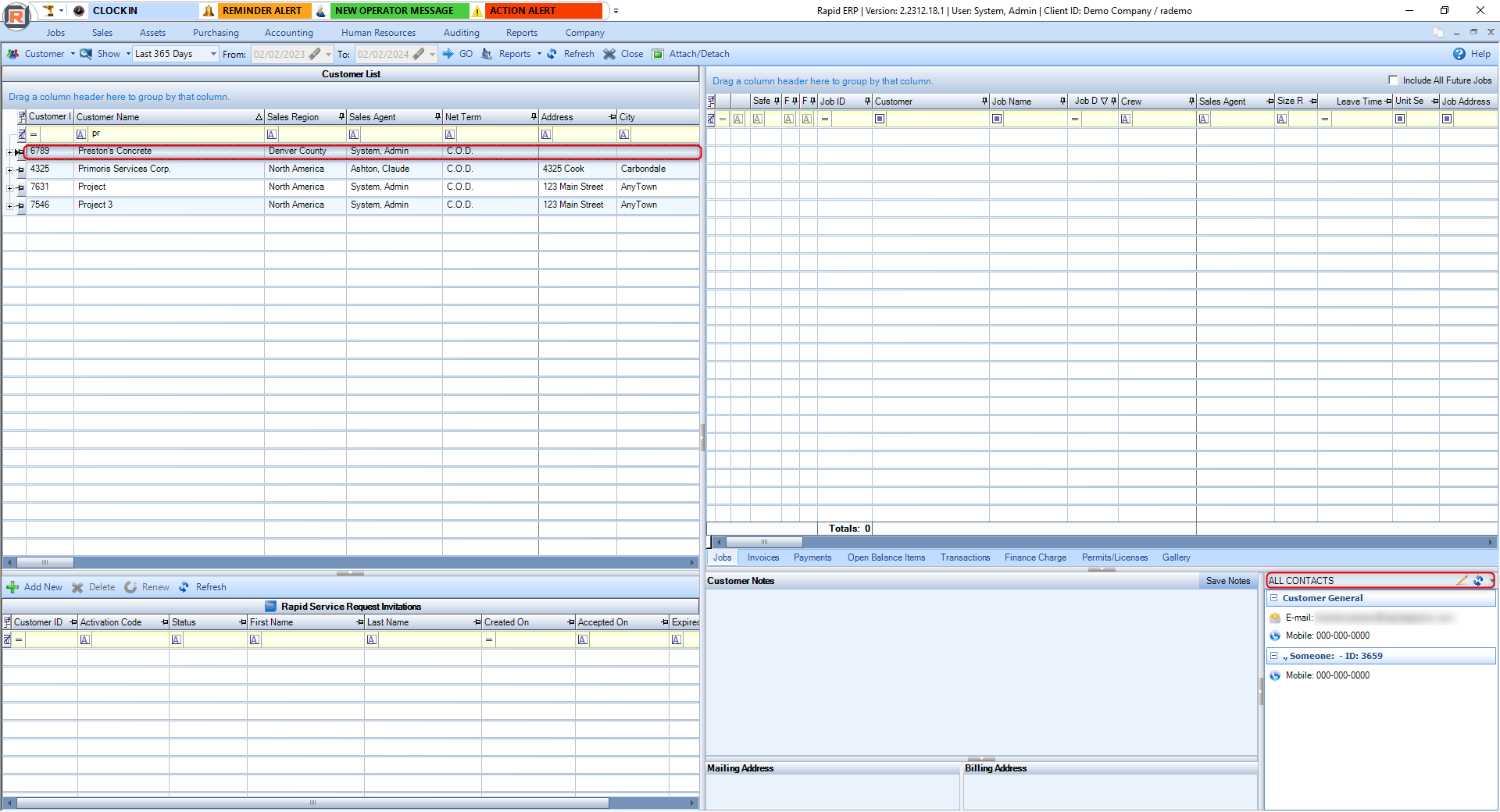Open the To date picker dropdown arrow
This screenshot has width=1500, height=812.
[432, 54]
